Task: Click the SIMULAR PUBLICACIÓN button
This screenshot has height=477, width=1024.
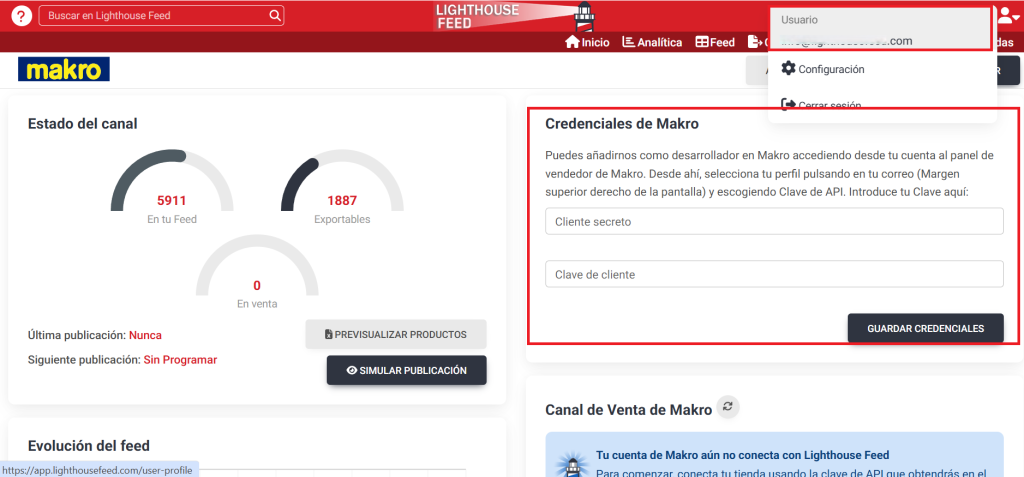Action: tap(407, 370)
